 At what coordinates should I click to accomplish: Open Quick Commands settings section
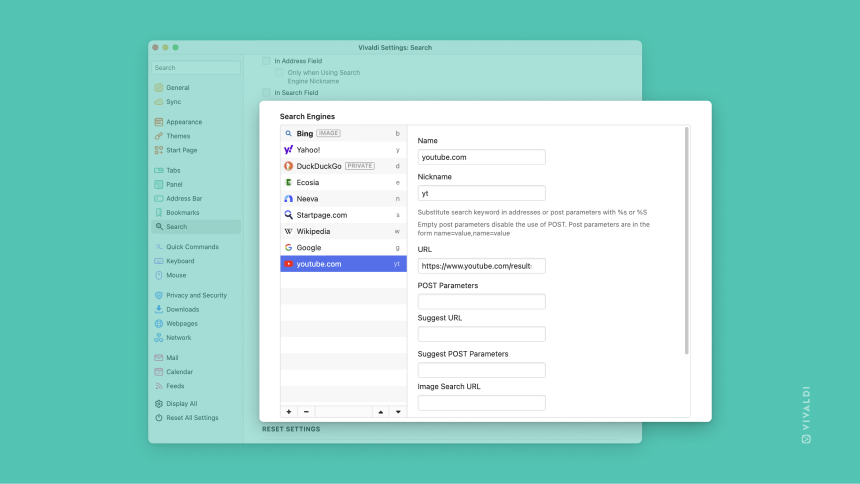pos(196,247)
